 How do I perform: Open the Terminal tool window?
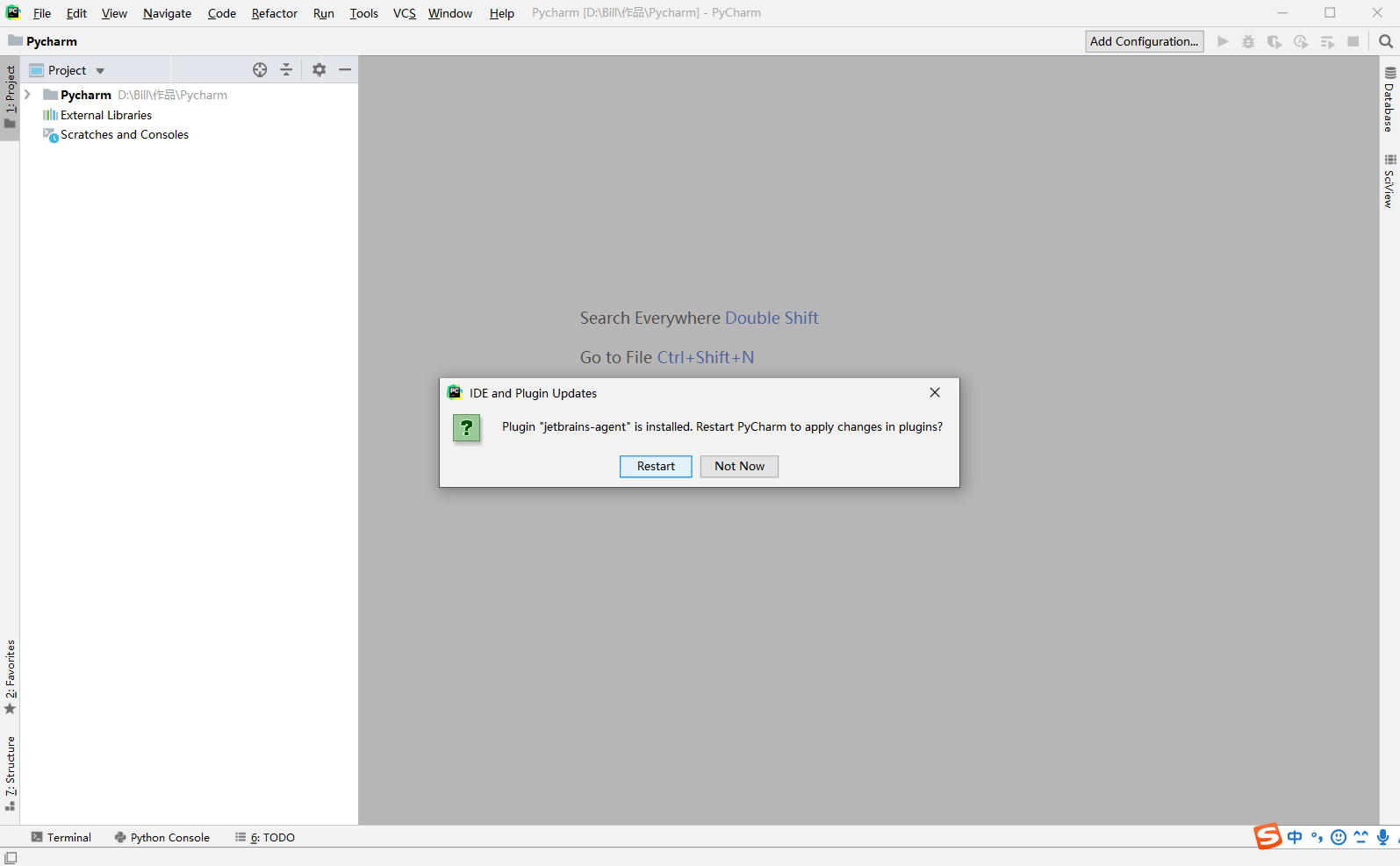61,837
